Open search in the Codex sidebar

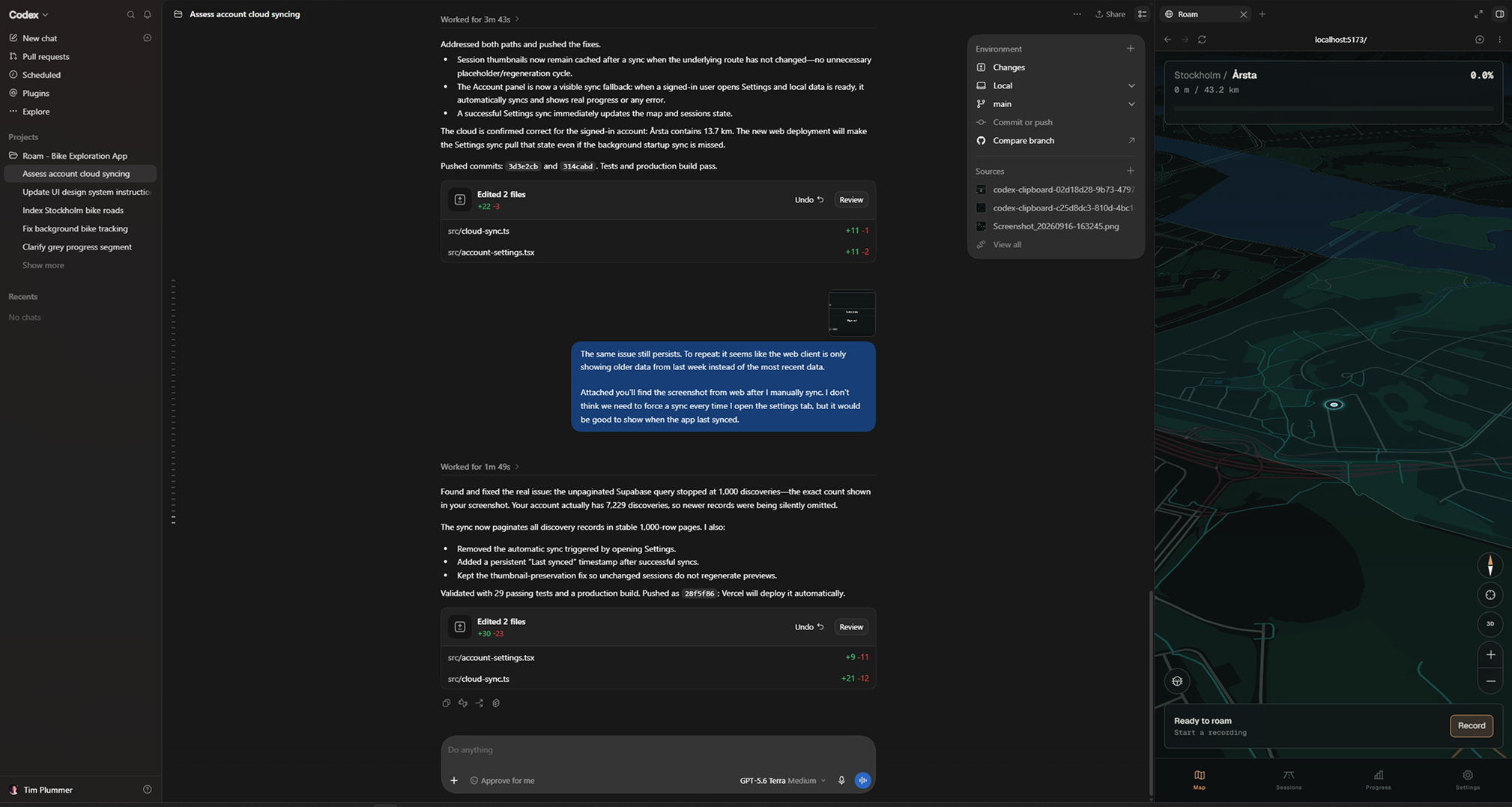click(130, 15)
